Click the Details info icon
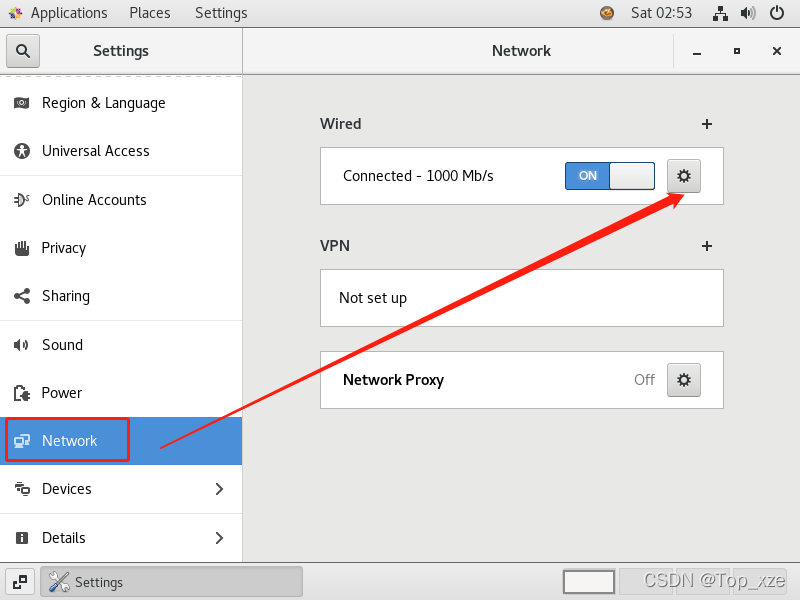800x600 pixels. coord(21,538)
